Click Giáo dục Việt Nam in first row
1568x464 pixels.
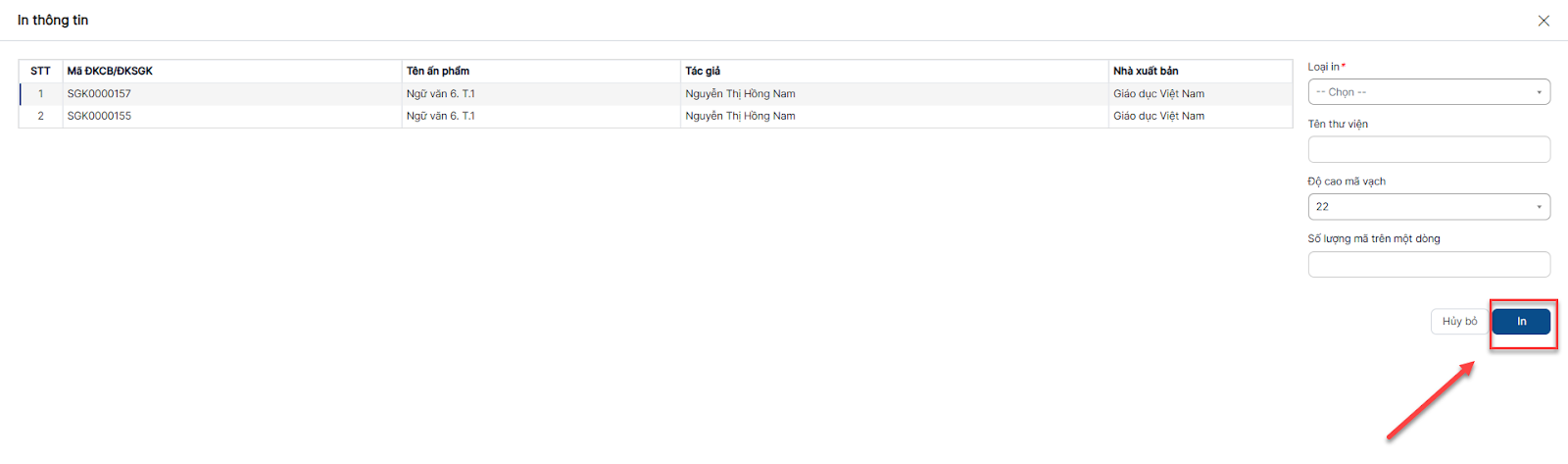1158,94
